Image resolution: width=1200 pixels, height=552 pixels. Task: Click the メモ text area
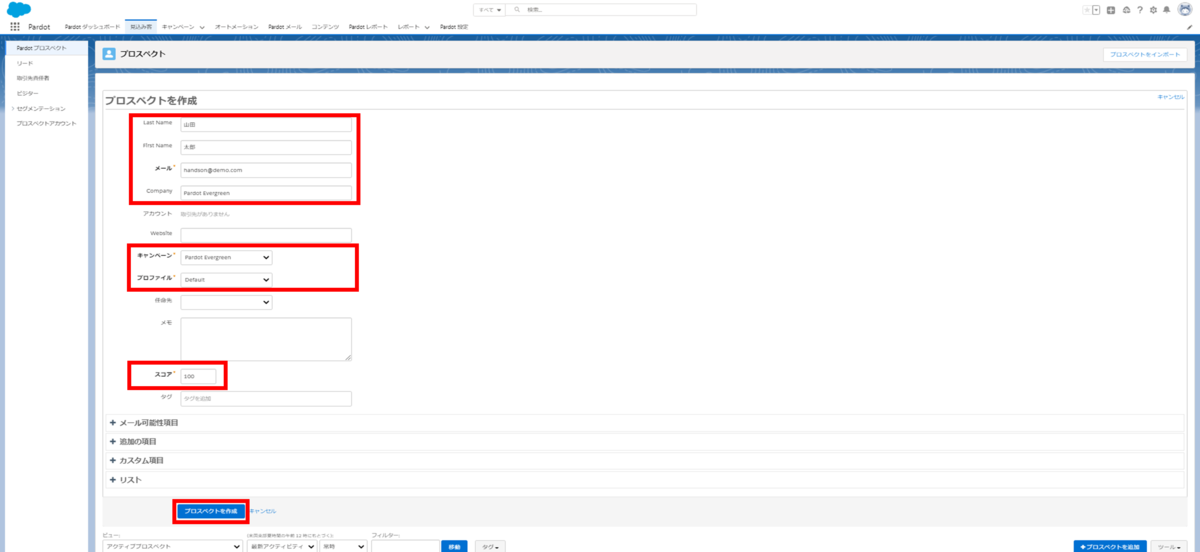(x=266, y=339)
